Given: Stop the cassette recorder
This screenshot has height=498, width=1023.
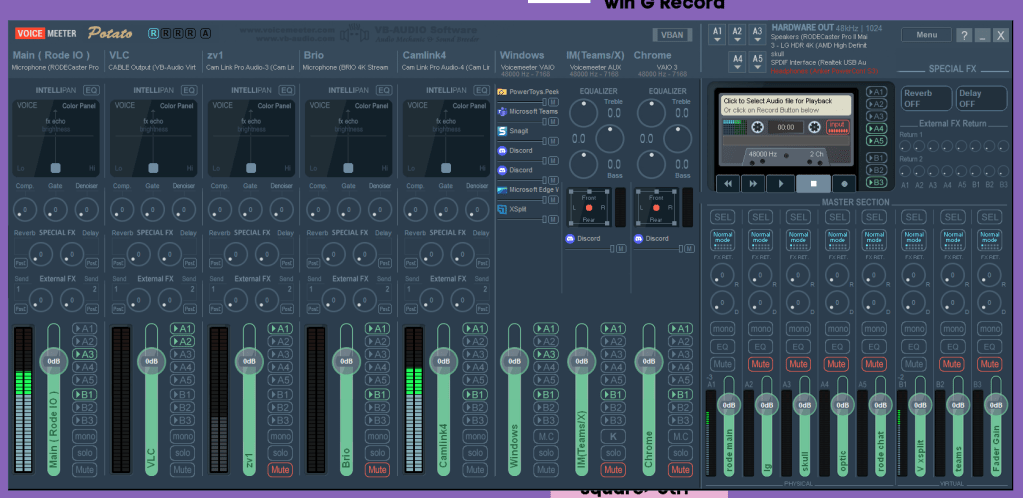Looking at the screenshot, I should pyautogui.click(x=814, y=184).
